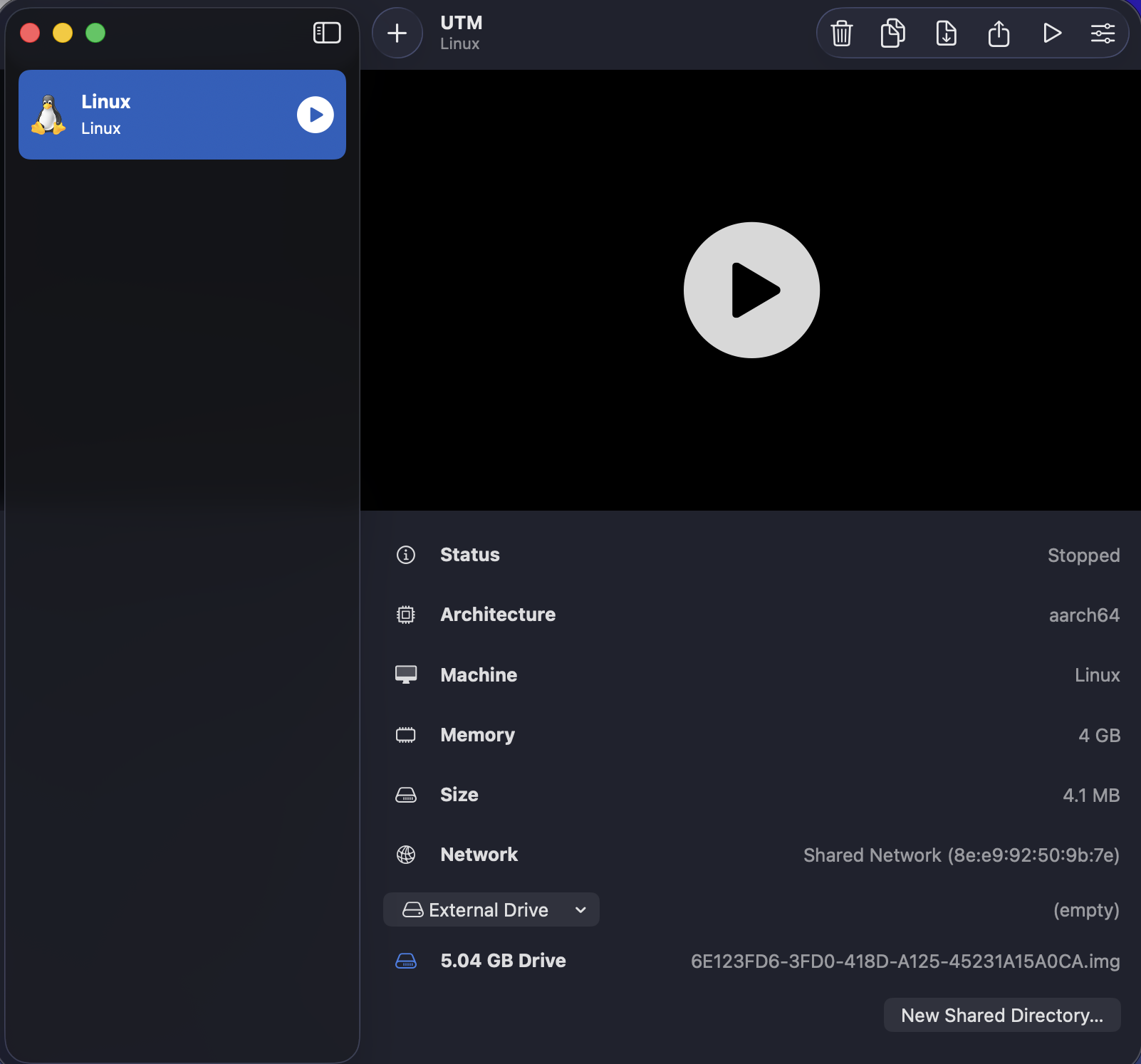Toggle the sidebar visibility icon

(x=327, y=32)
